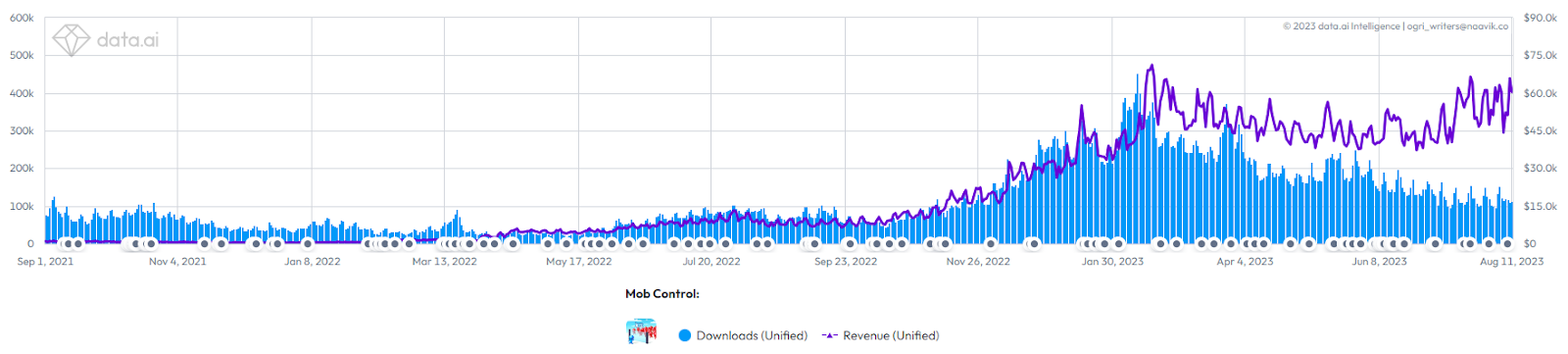Click the 'Apr 4, 2023' date label
The height and width of the screenshot is (354, 1568).
[x=1246, y=261]
